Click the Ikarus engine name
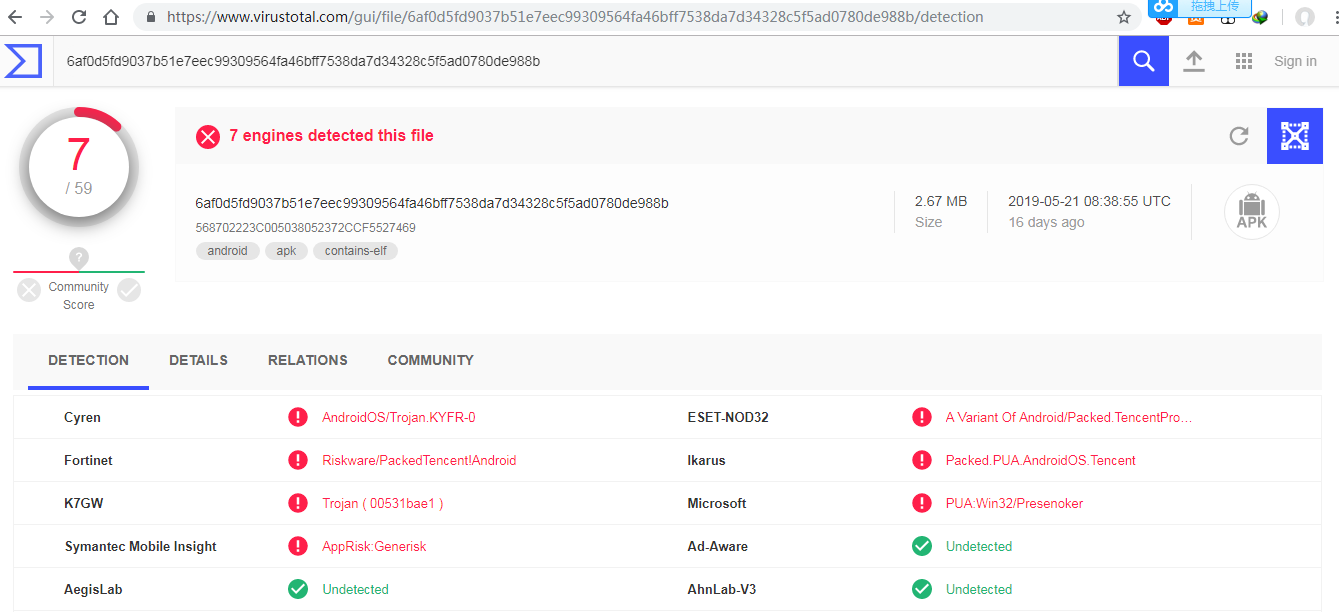The width and height of the screenshot is (1339, 612). tap(707, 461)
